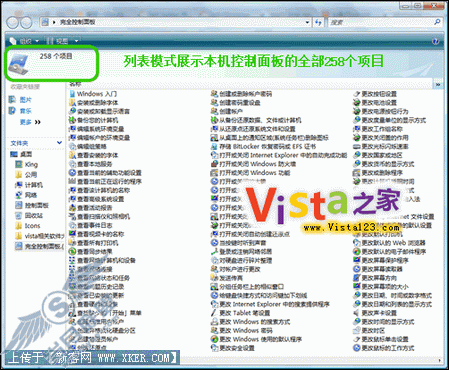Click the column header overflow chevron

coord(438,85)
